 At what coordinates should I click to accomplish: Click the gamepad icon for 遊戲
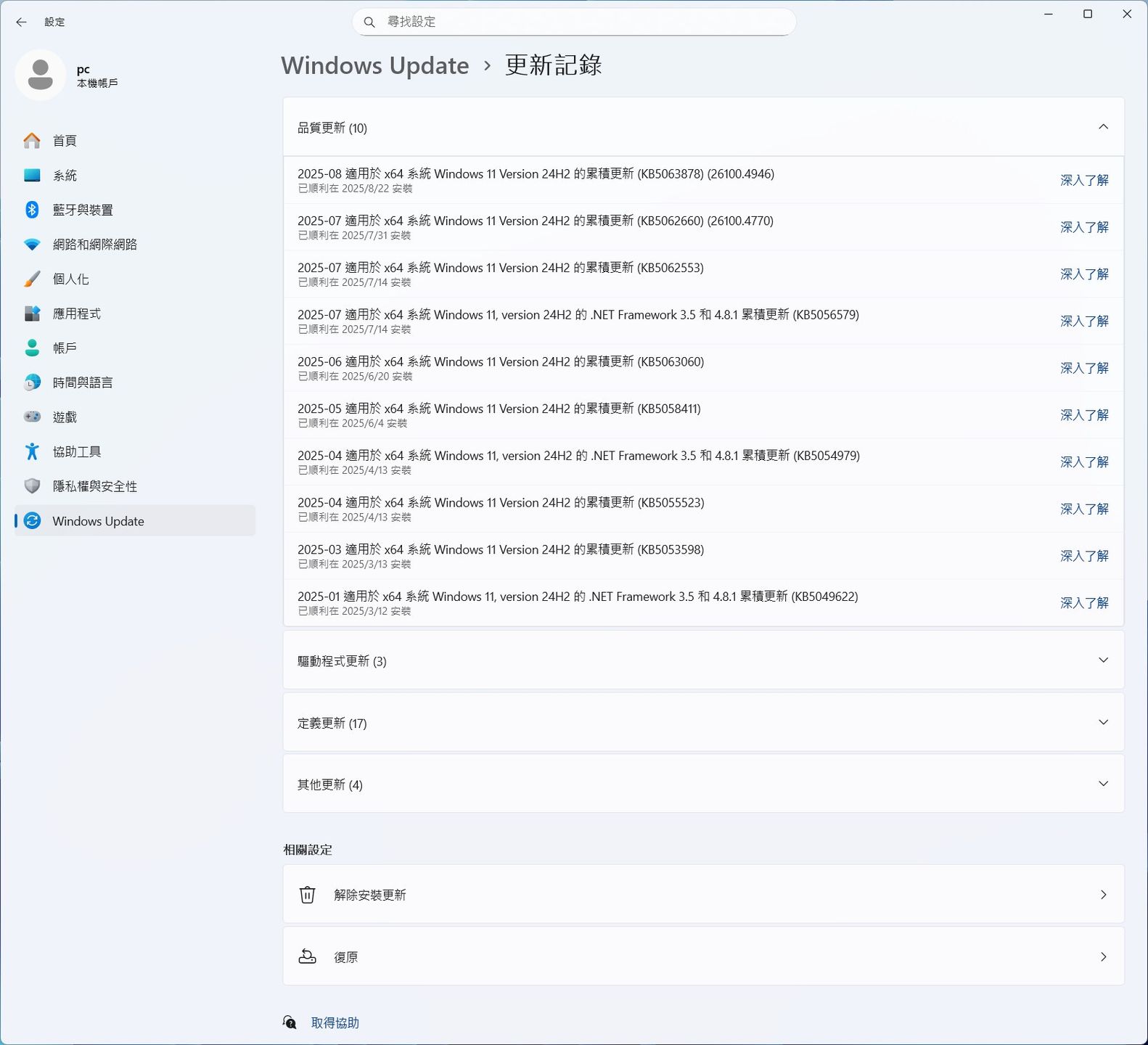coord(32,417)
